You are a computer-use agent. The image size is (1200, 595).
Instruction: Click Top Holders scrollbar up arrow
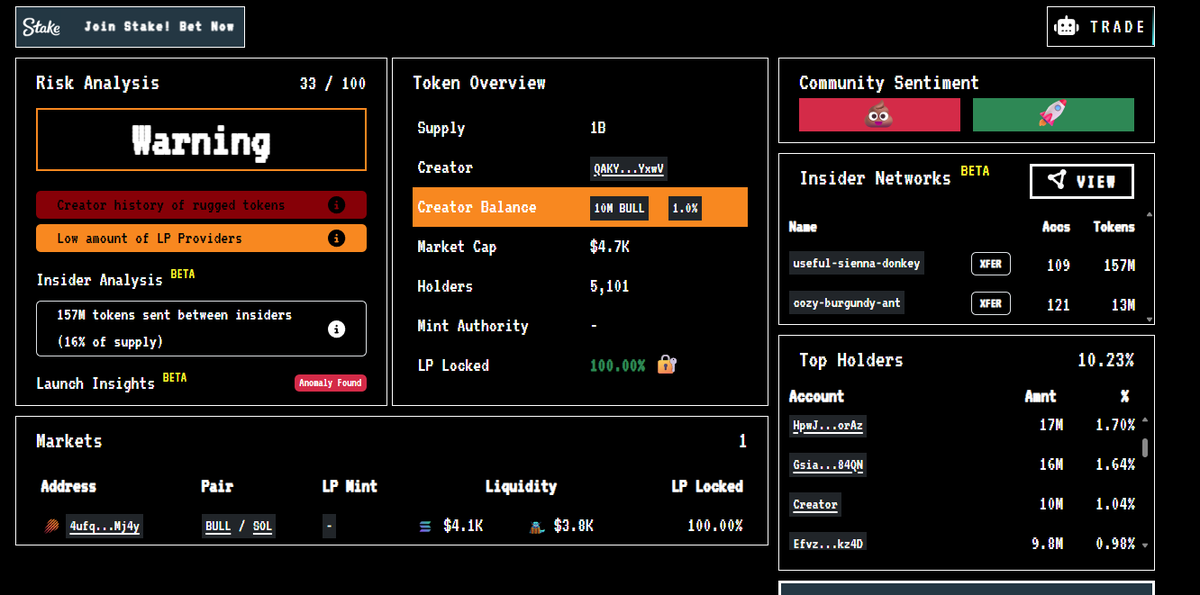coord(1145,421)
